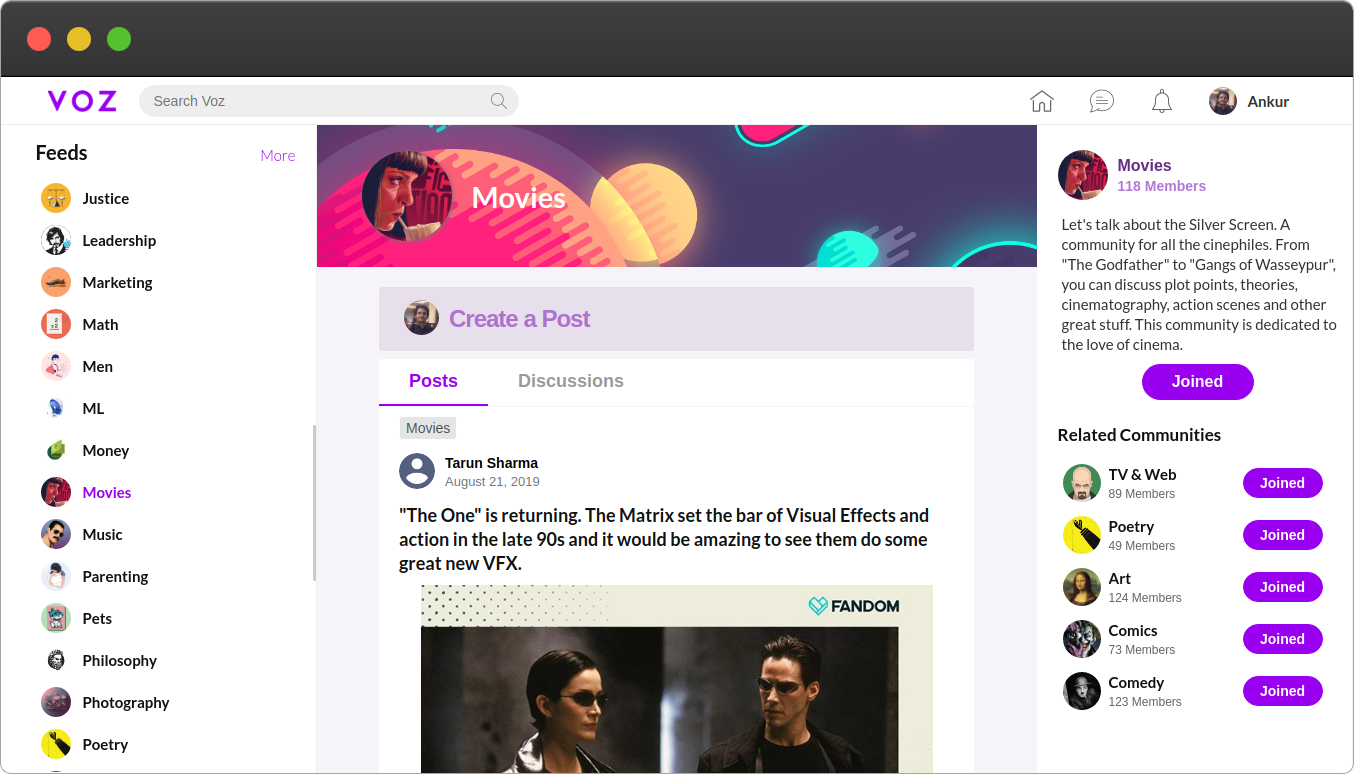Image resolution: width=1354 pixels, height=774 pixels.
Task: Open the Parenting feed
Action: click(115, 576)
